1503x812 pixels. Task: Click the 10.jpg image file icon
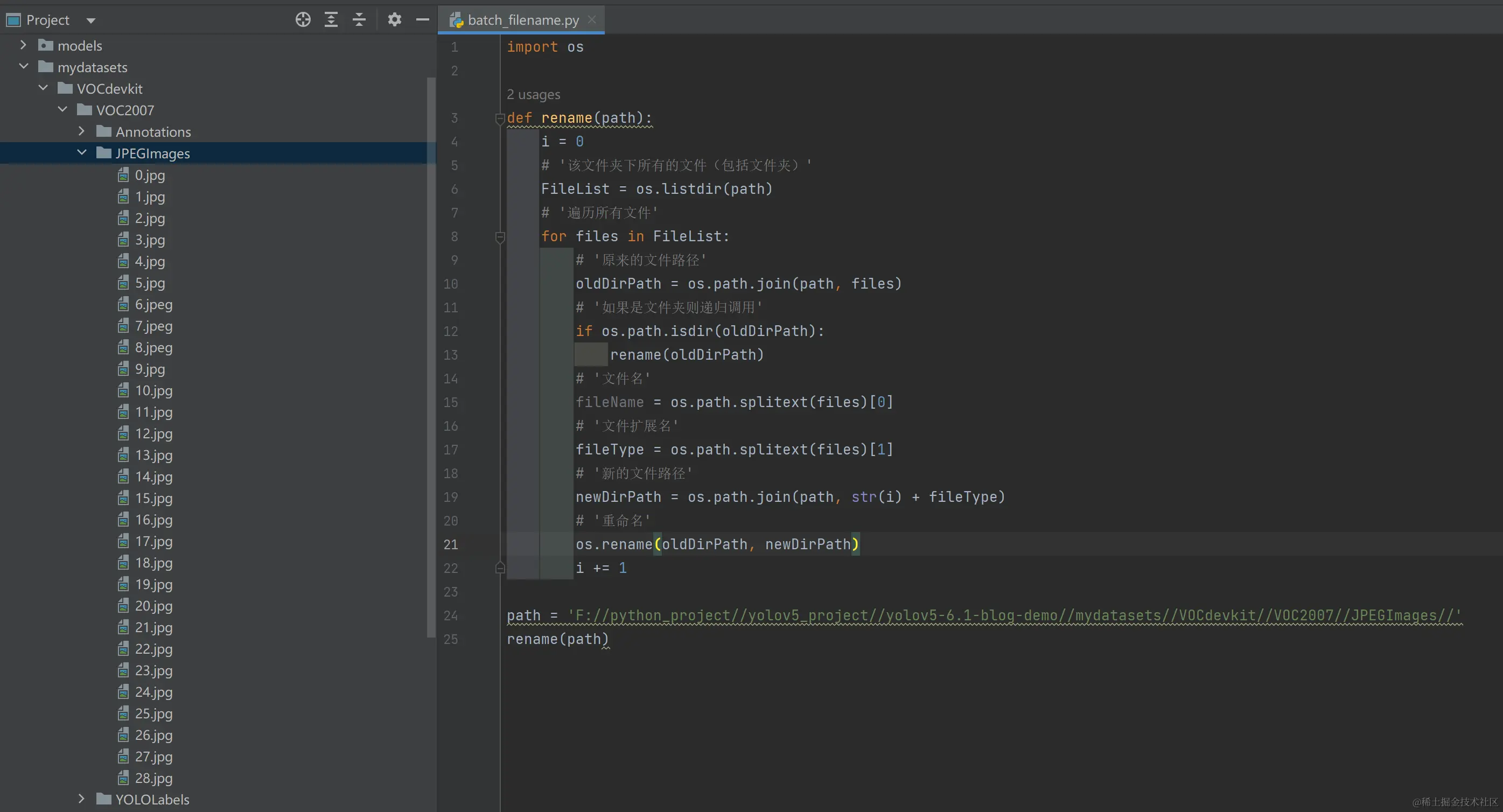tap(123, 391)
